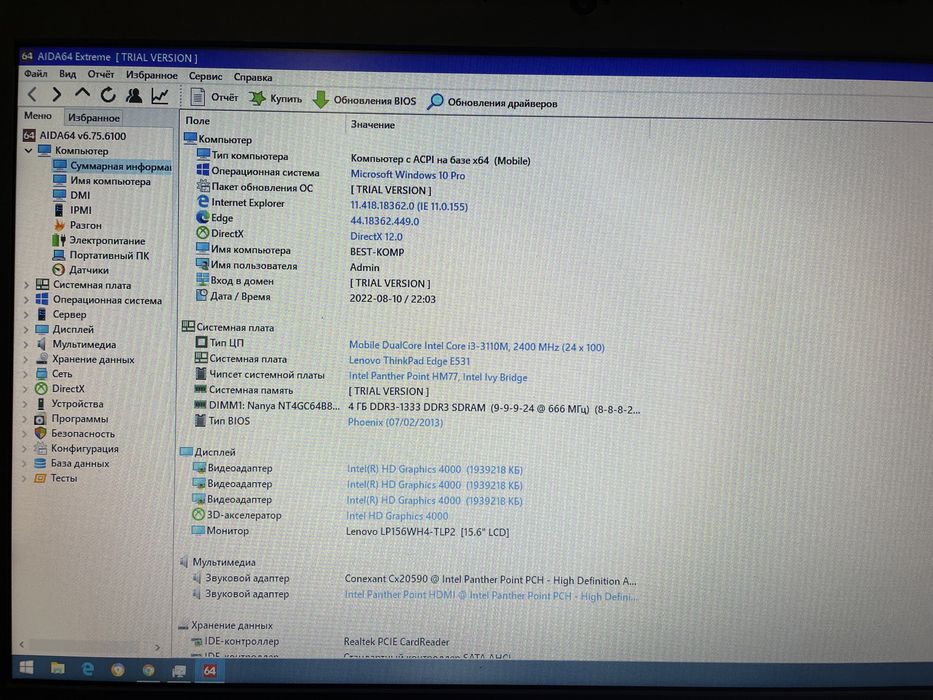This screenshot has height=700, width=933.
Task: Click the База данных database icon
Action: (40, 463)
